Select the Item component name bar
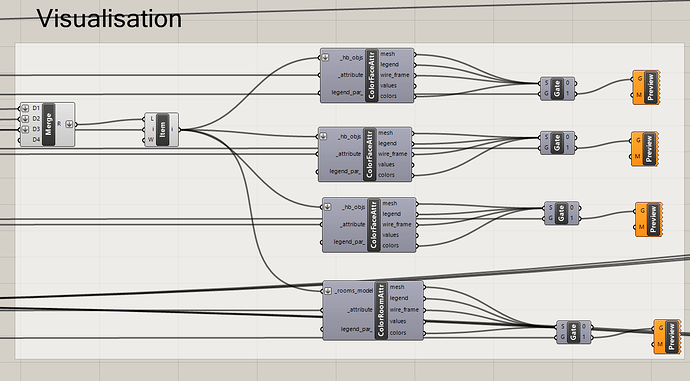Image resolution: width=690 pixels, height=381 pixels. click(x=162, y=129)
